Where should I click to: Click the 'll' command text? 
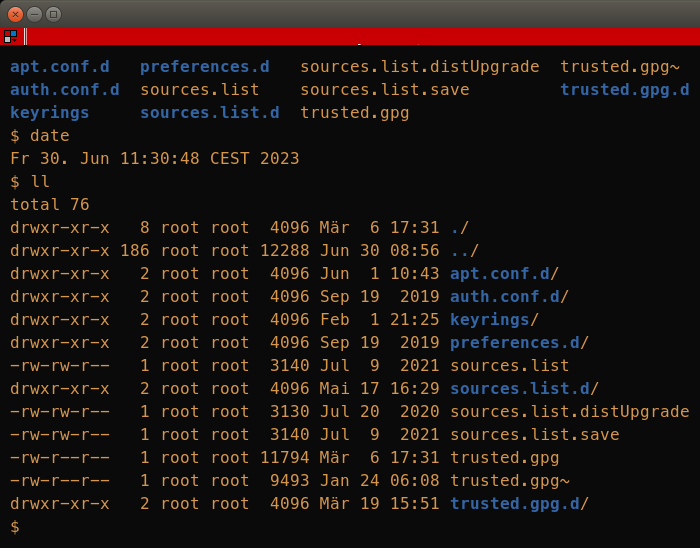tap(40, 182)
